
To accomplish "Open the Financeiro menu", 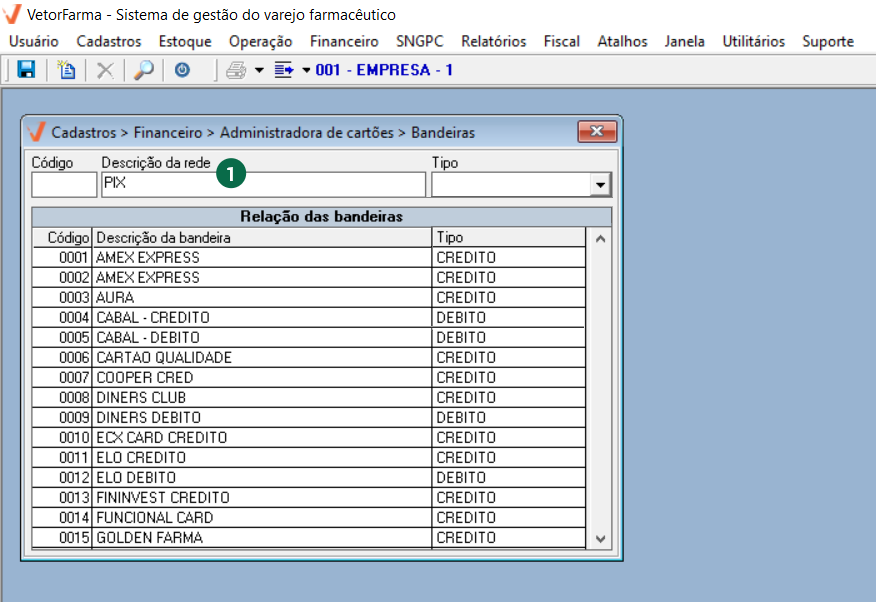I will point(344,41).
